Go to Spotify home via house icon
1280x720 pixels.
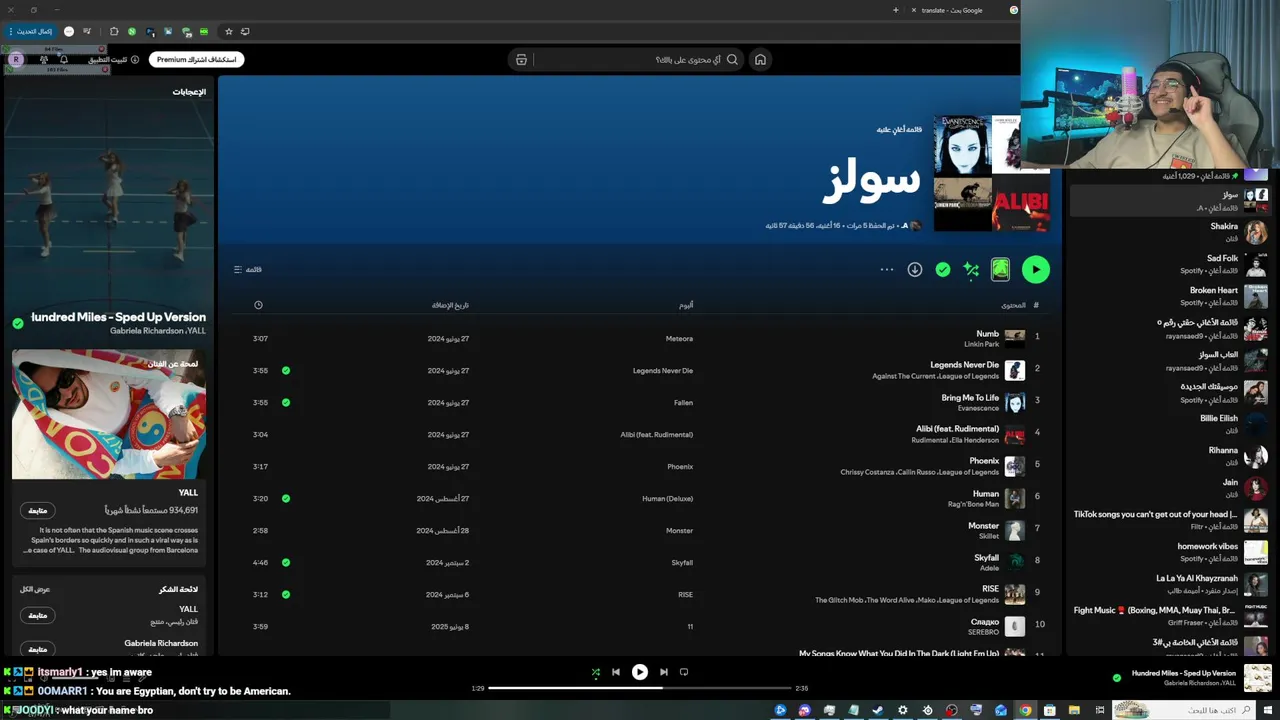tap(760, 59)
